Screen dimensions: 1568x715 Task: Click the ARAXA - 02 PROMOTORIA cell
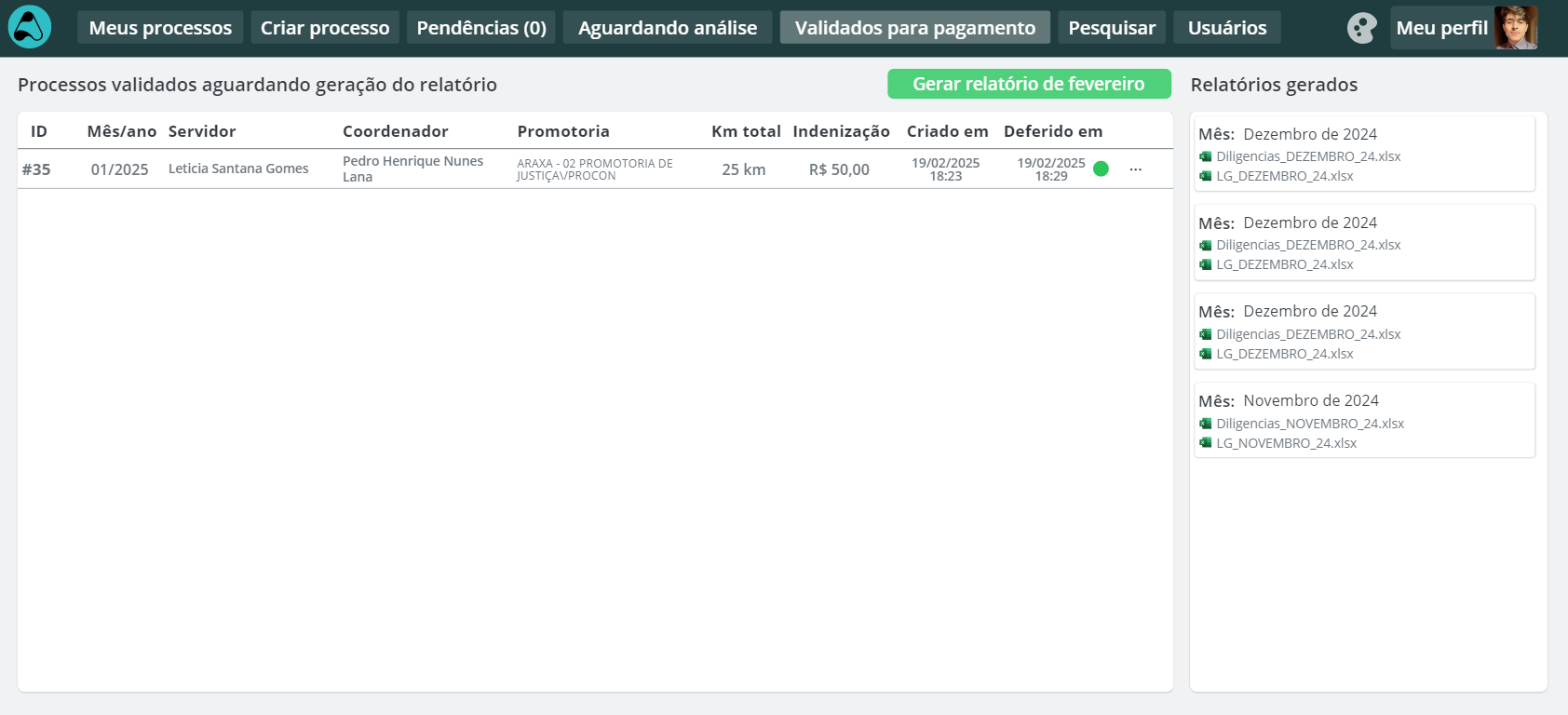pos(595,169)
